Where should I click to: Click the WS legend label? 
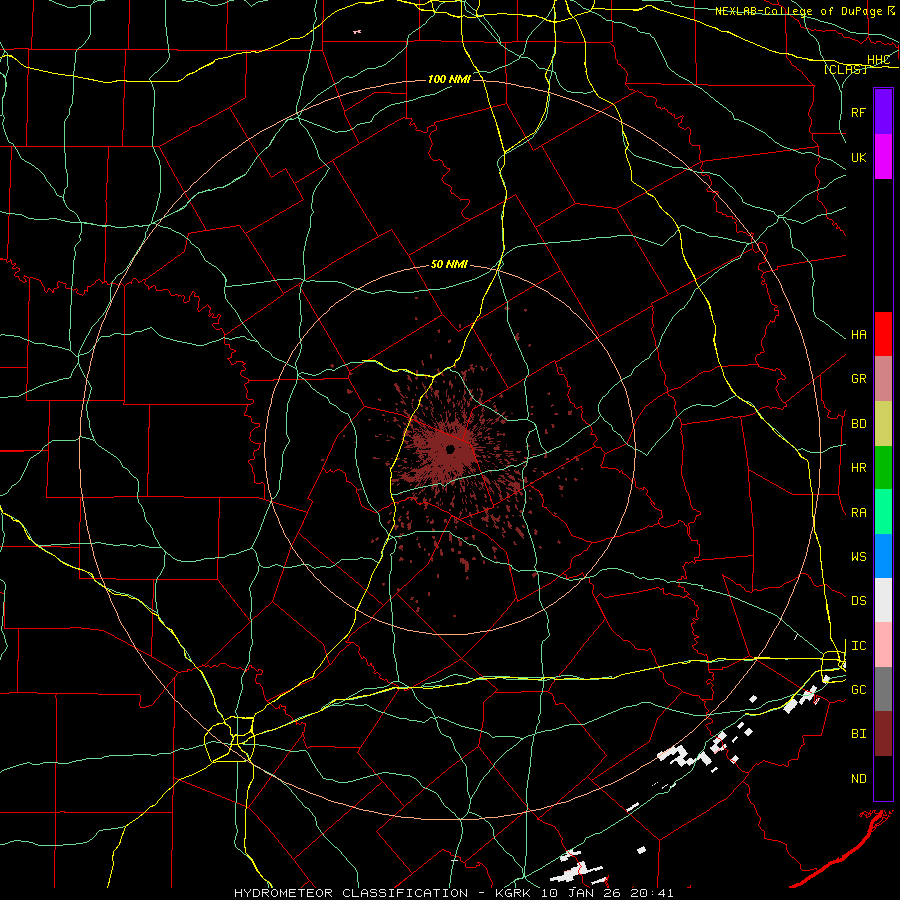point(858,557)
